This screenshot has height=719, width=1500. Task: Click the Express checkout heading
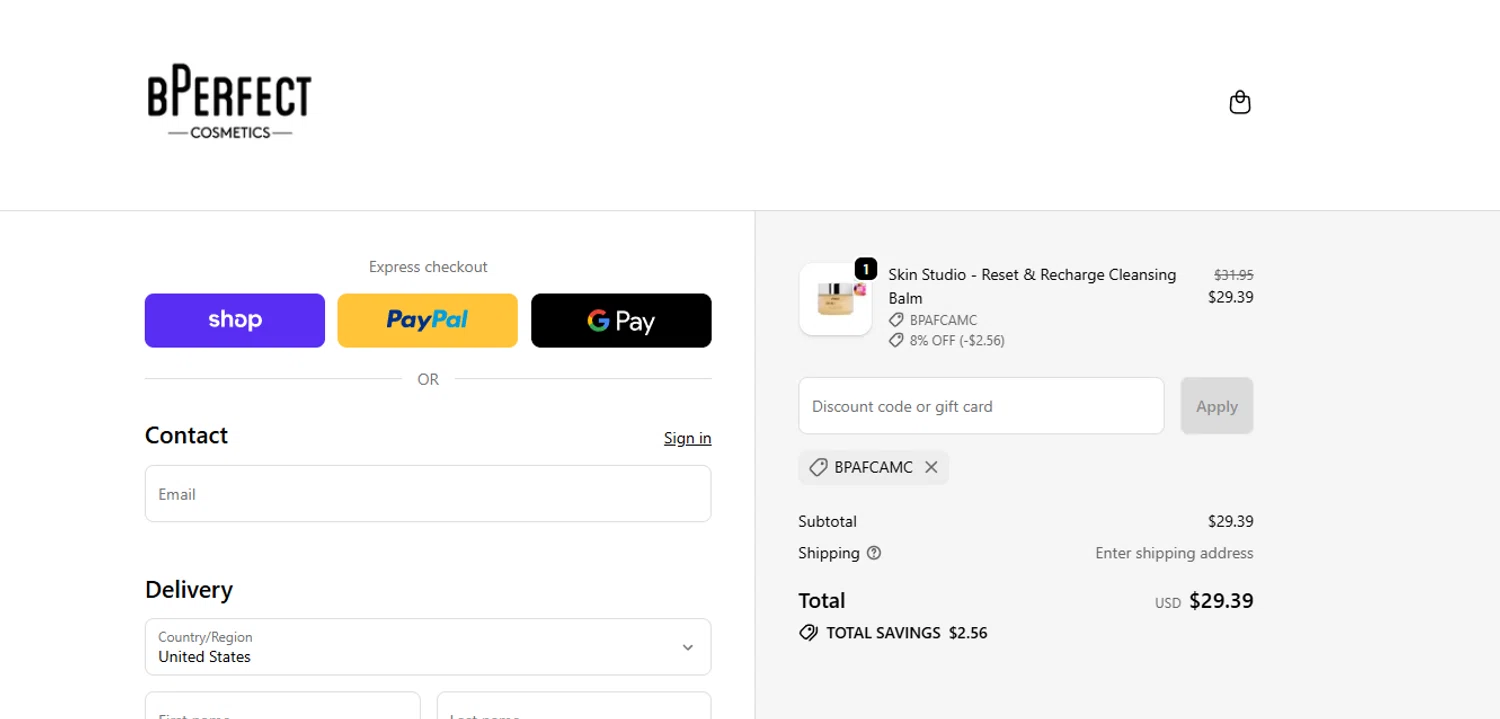pyautogui.click(x=428, y=267)
